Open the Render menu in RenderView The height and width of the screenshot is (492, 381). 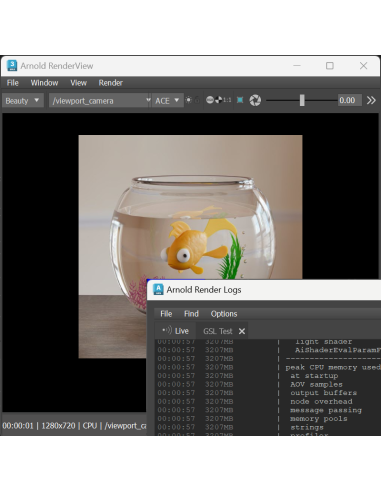110,83
